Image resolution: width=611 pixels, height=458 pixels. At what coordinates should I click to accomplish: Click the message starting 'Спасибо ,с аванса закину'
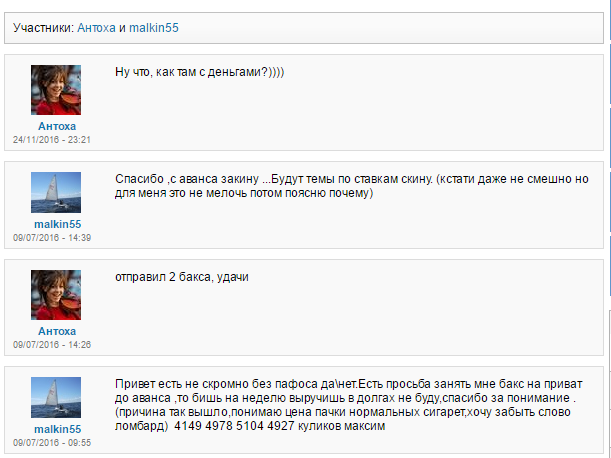click(x=351, y=186)
